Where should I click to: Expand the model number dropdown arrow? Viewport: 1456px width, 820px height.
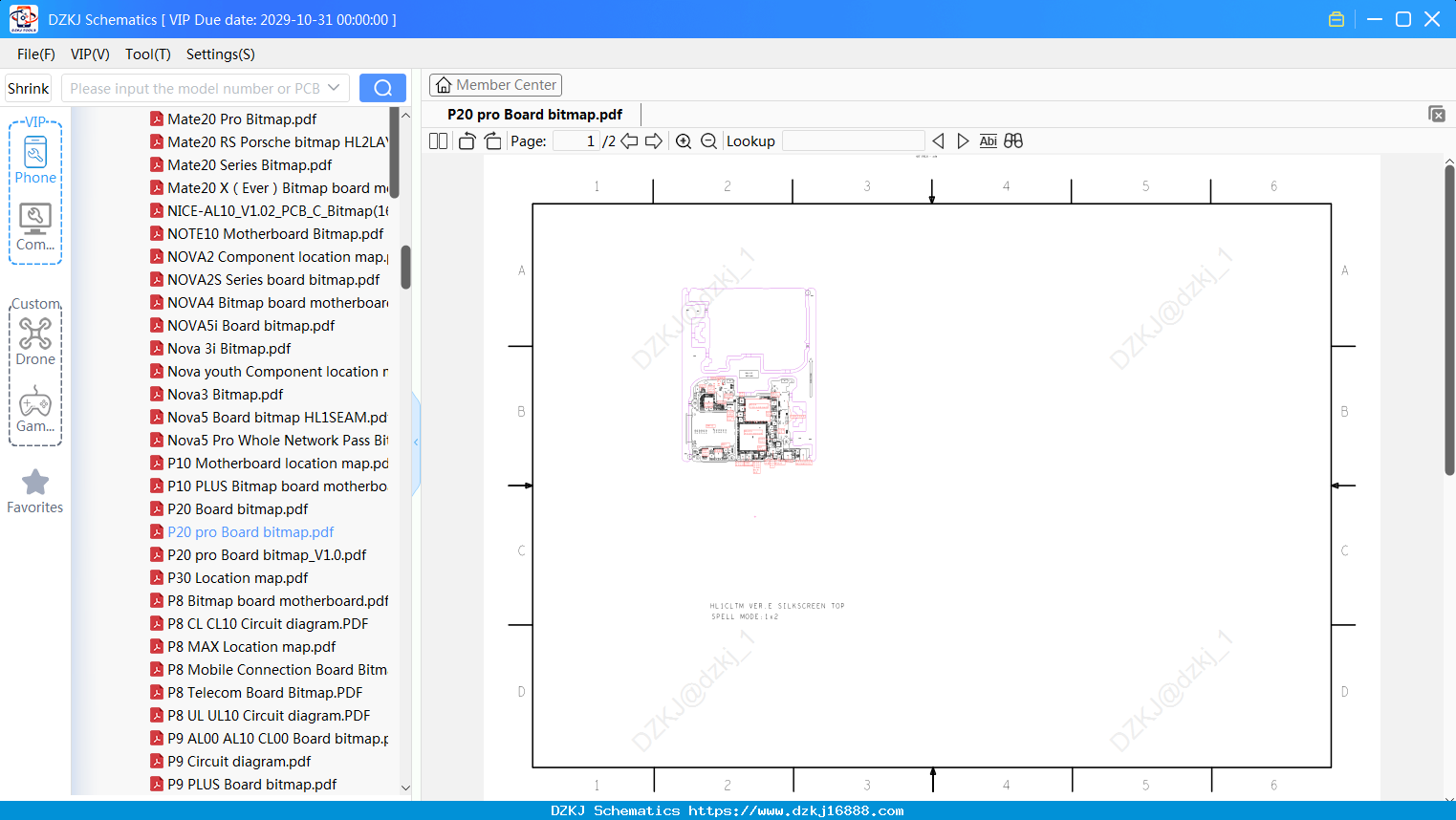click(334, 88)
